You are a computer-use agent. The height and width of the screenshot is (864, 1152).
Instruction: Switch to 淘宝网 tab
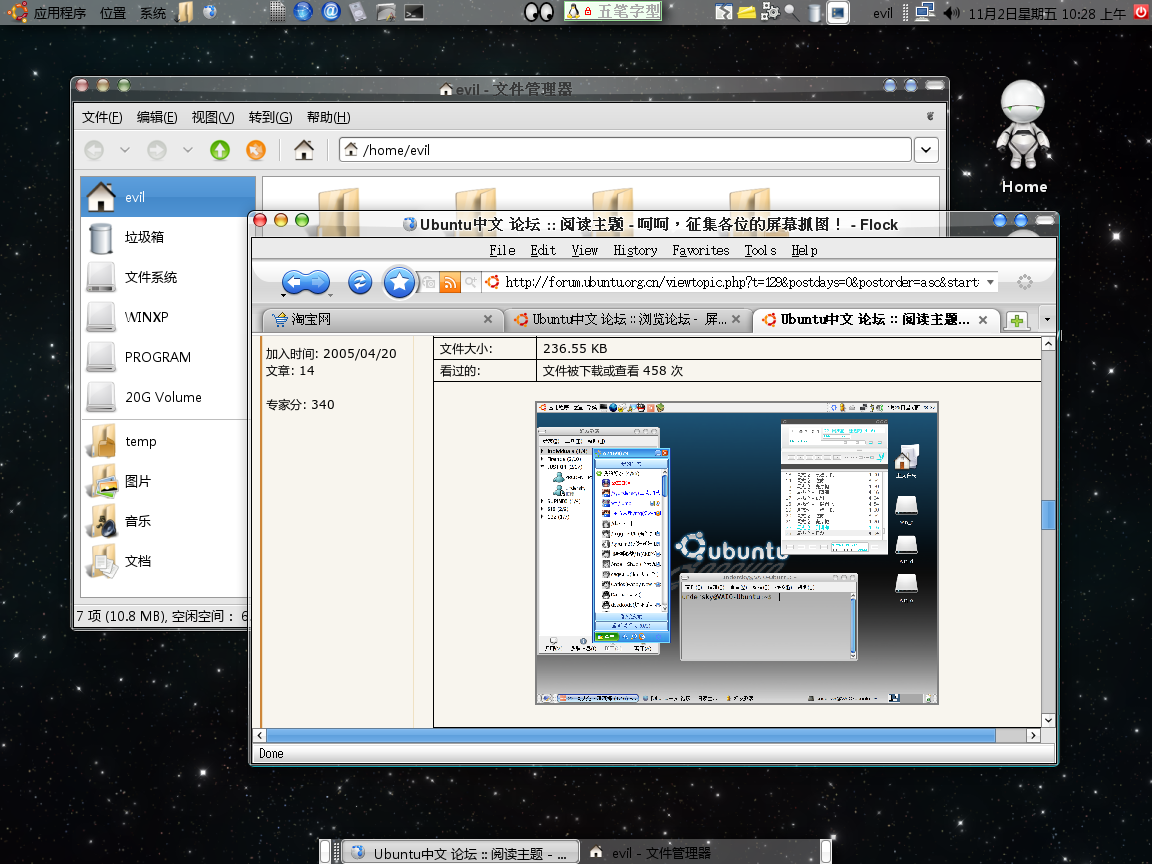tap(382, 320)
